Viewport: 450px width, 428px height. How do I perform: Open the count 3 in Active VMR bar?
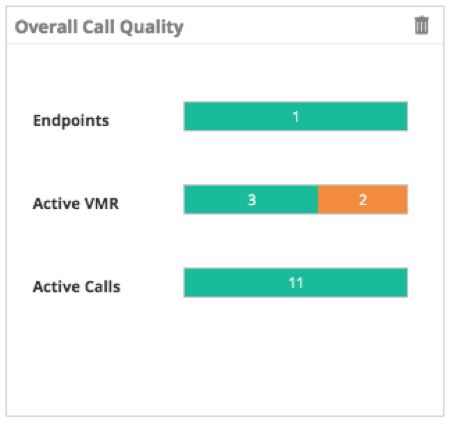pos(252,200)
